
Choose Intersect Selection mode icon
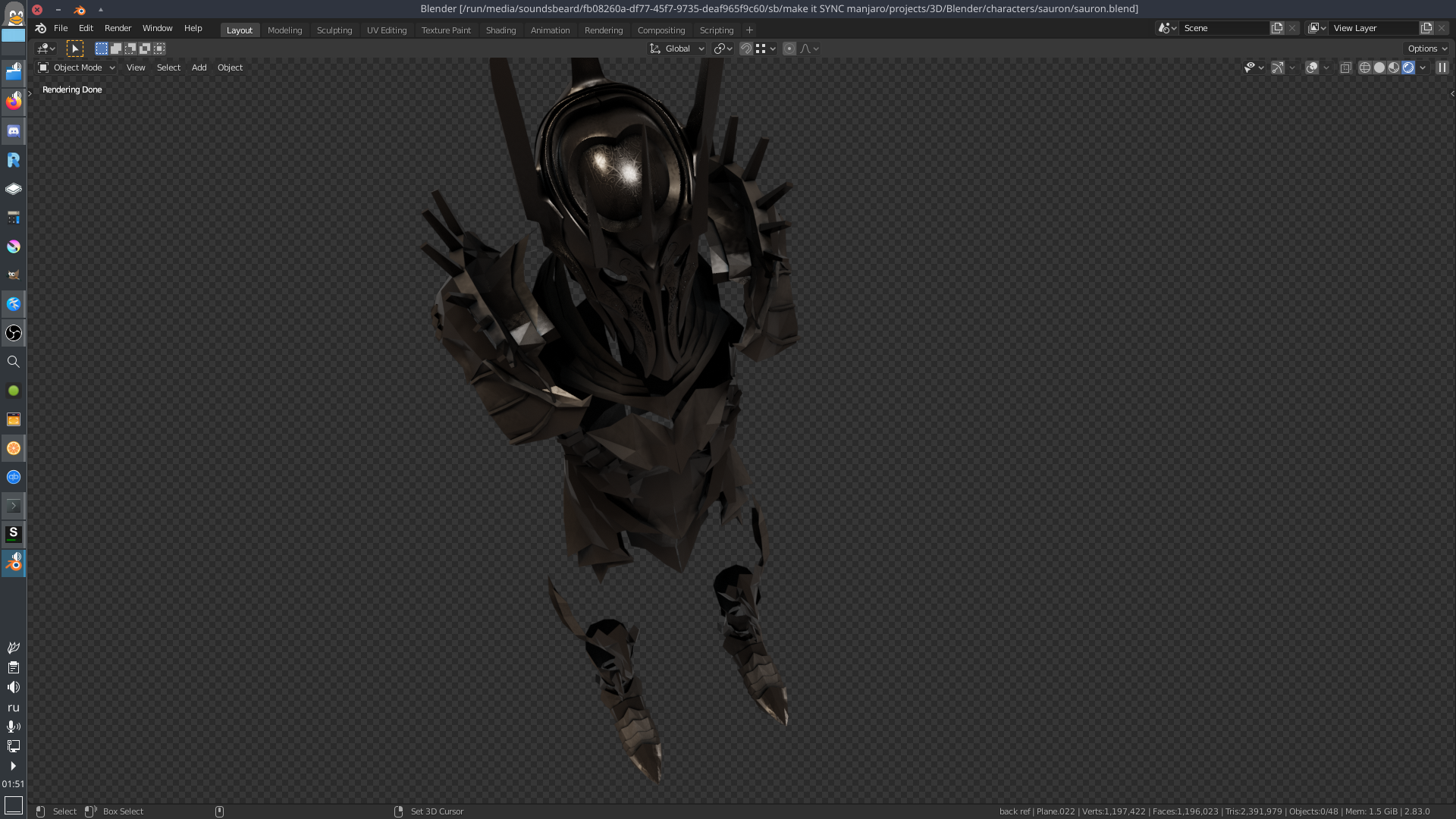coord(159,49)
